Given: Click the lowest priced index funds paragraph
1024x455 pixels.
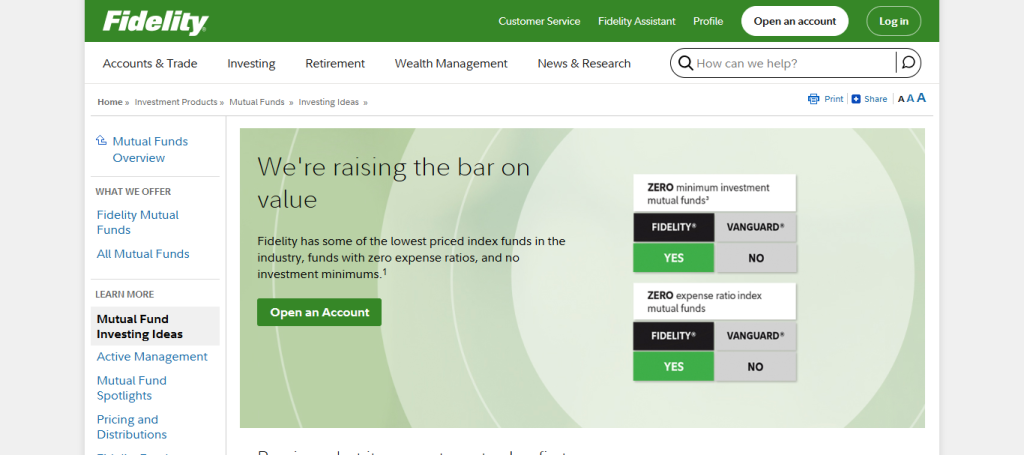Looking at the screenshot, I should point(411,258).
